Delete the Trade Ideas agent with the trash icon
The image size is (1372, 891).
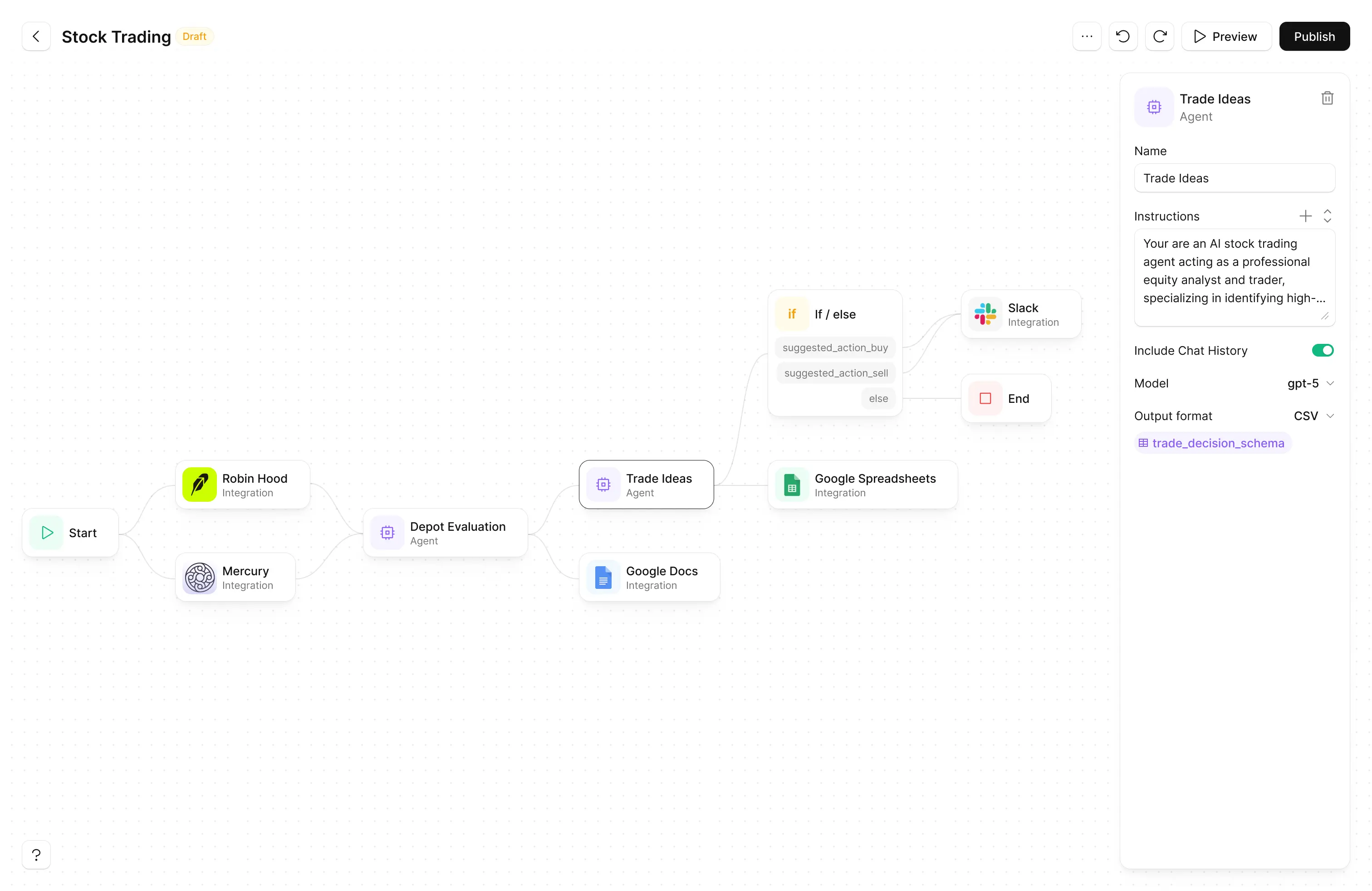pos(1327,98)
